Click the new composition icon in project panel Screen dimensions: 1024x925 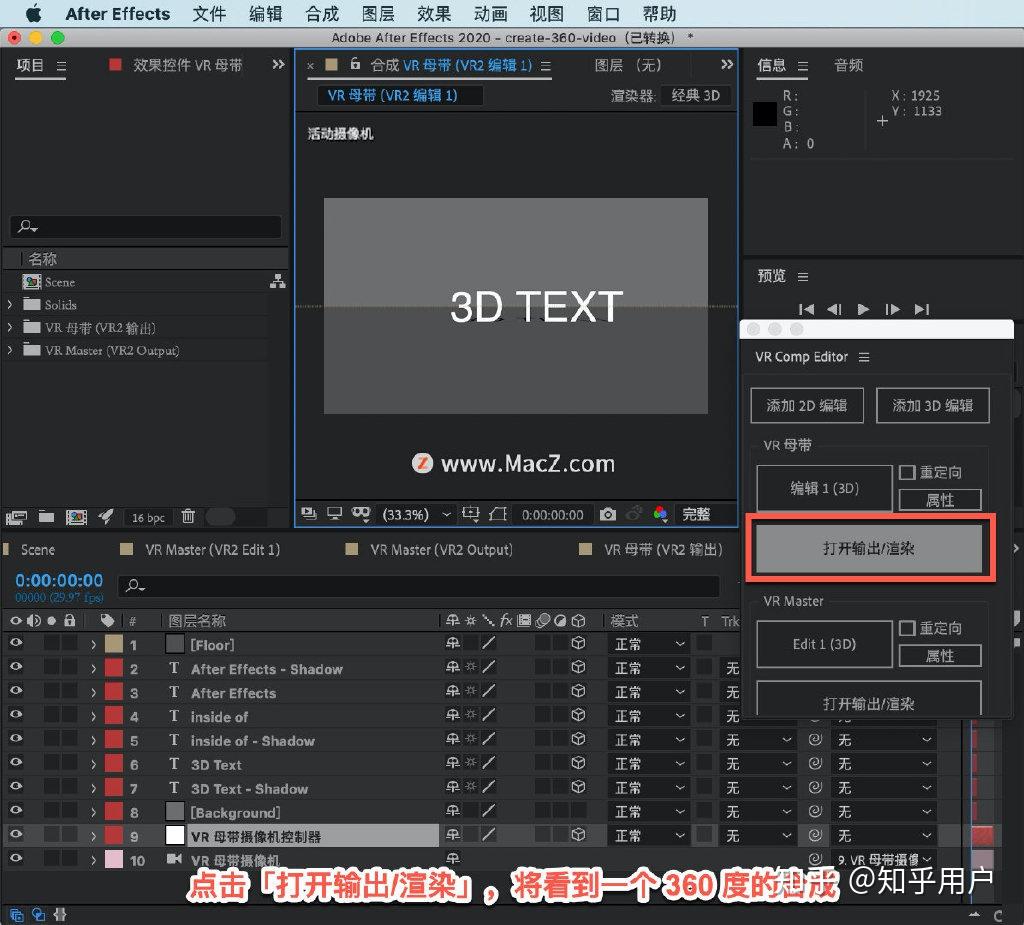76,516
